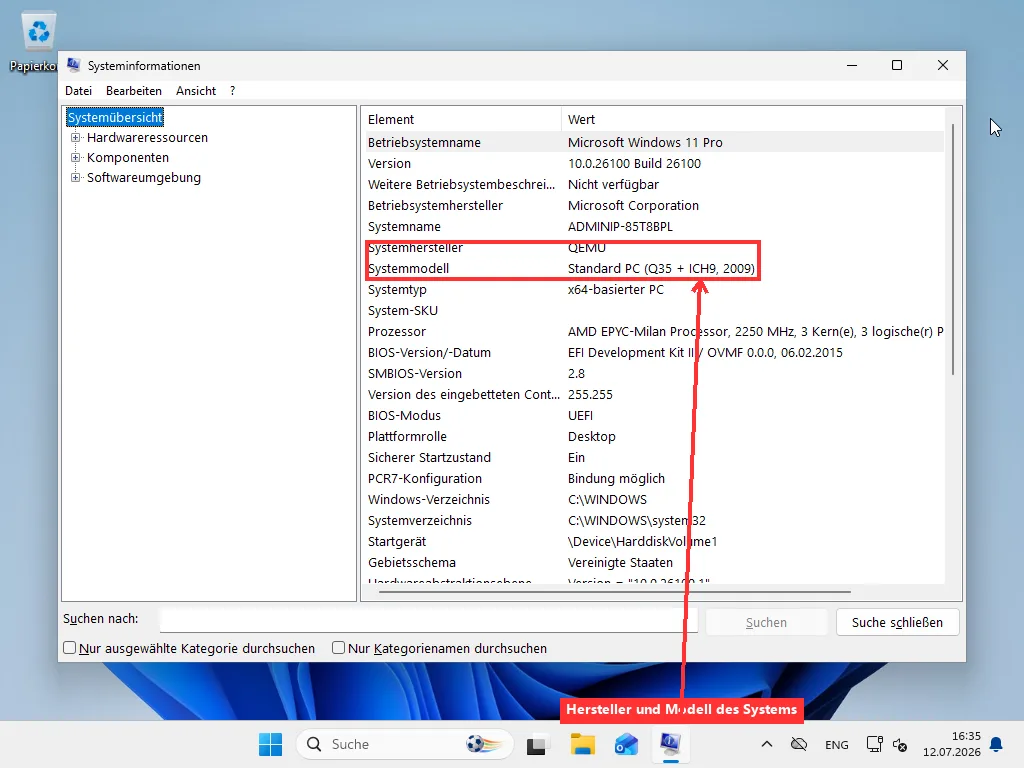
Task: Select the Systemmodell row
Action: 653,268
